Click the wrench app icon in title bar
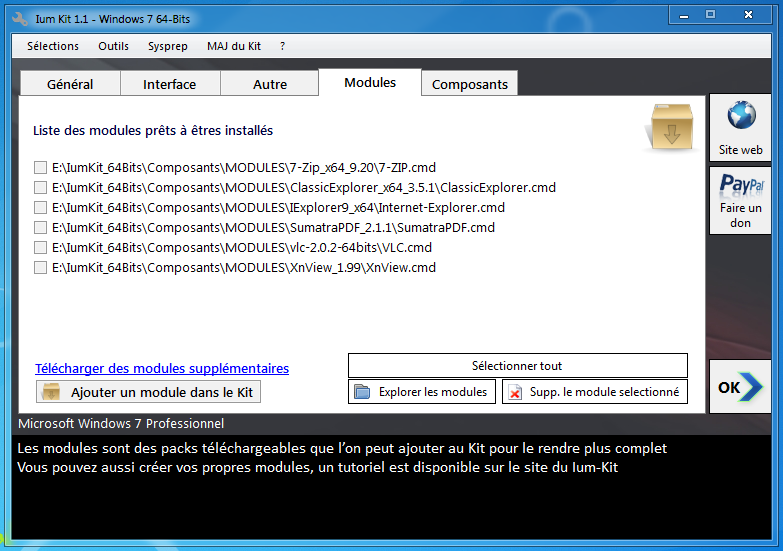Screen dimensions: 783x551 (x=19, y=19)
